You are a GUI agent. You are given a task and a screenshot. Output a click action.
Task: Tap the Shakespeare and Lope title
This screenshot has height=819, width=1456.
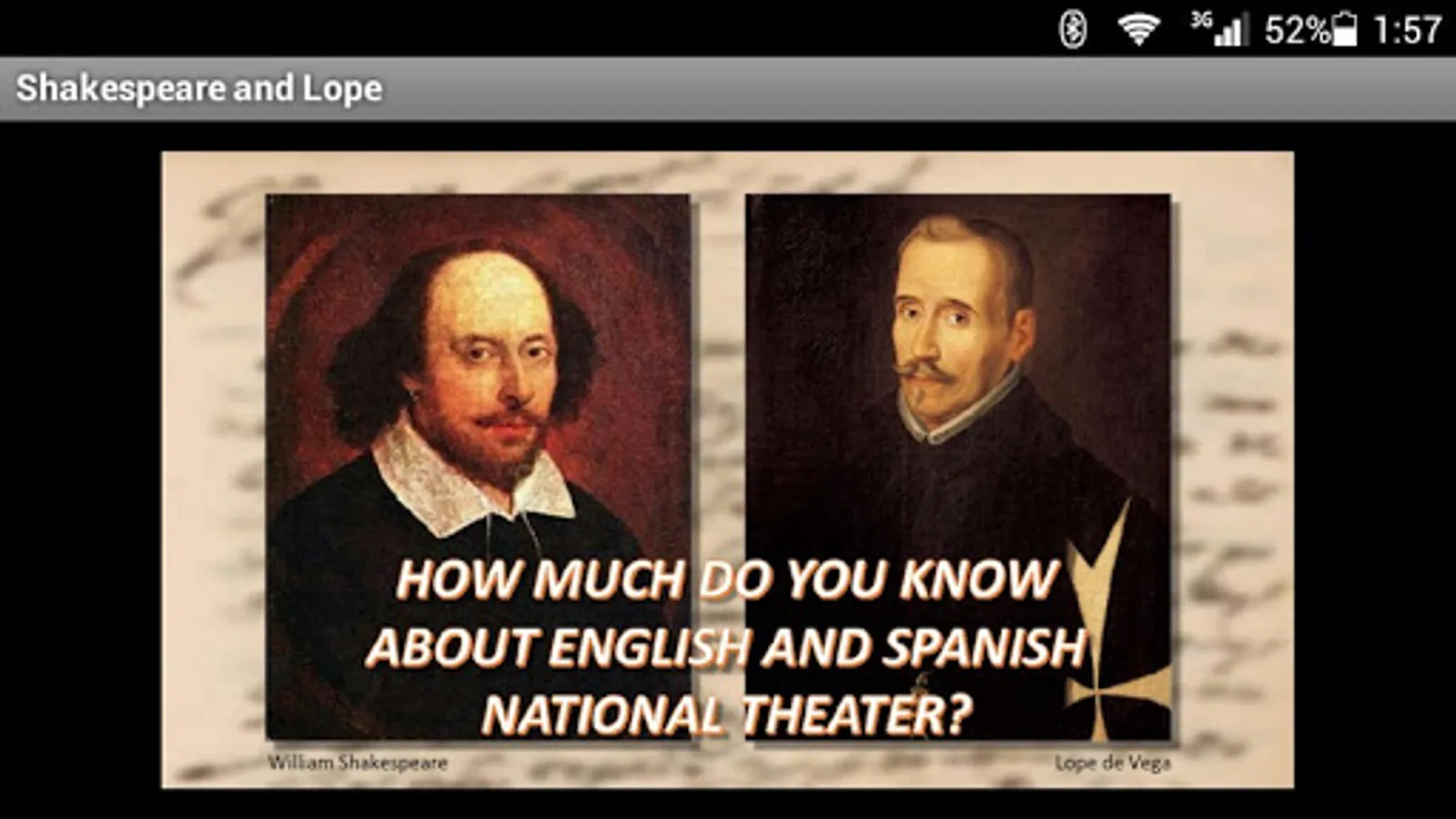199,88
